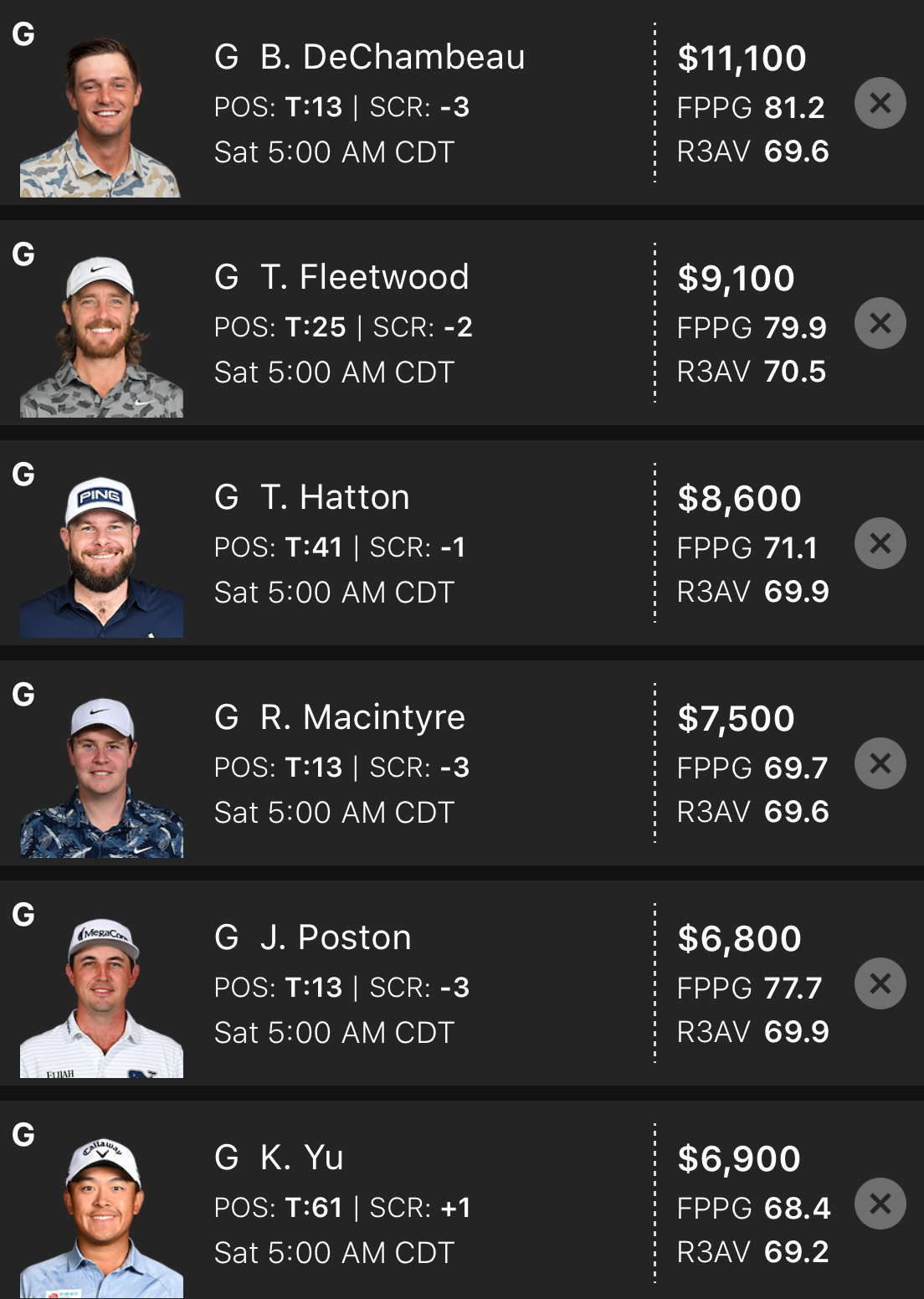Click J. Poston's name
The image size is (924, 1299).
(336, 937)
